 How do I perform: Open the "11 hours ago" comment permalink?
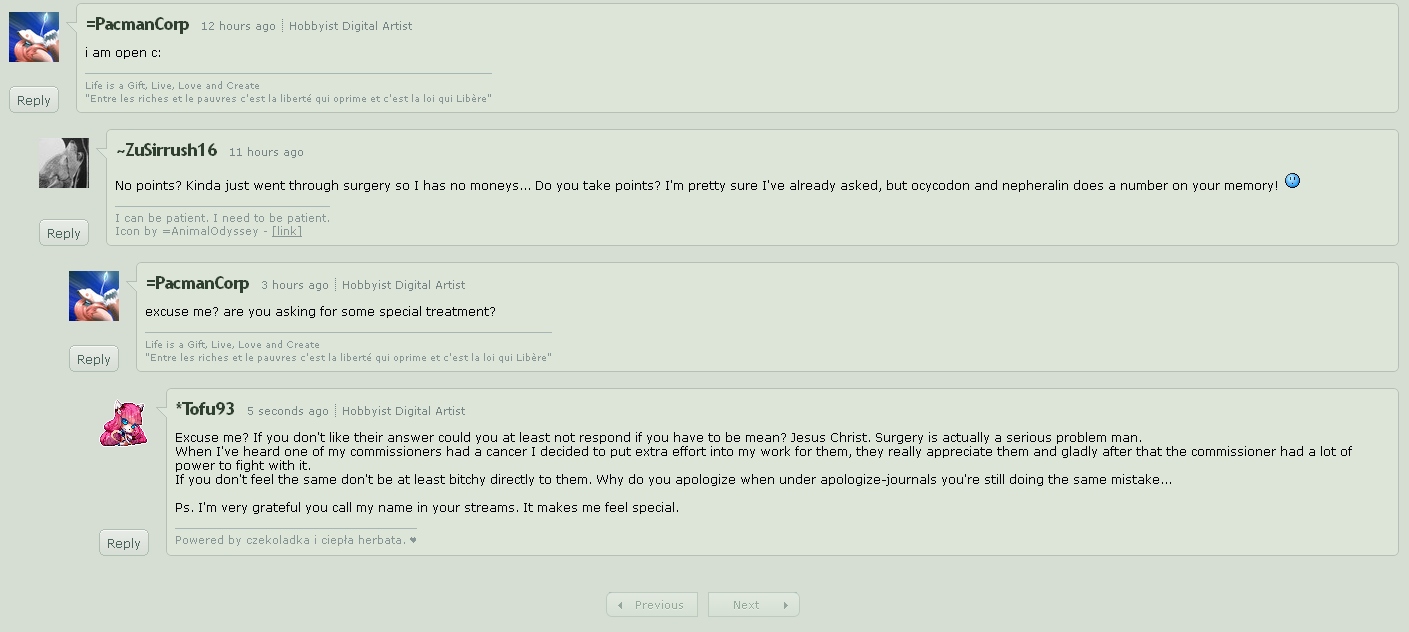[x=266, y=152]
